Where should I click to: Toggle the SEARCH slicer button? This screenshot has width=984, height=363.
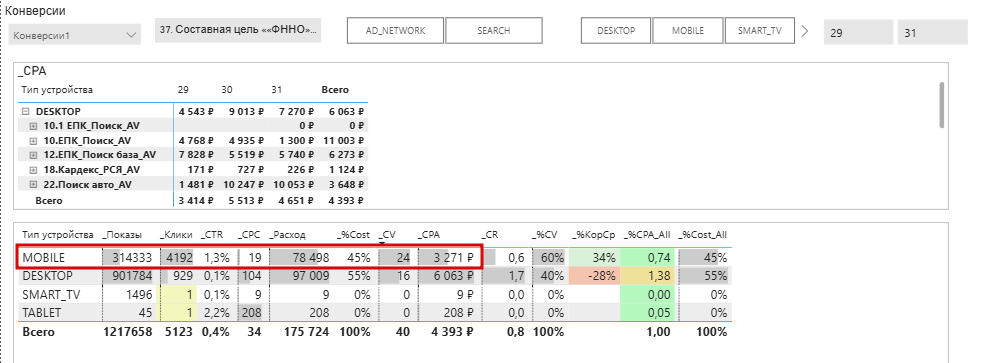pos(494,30)
